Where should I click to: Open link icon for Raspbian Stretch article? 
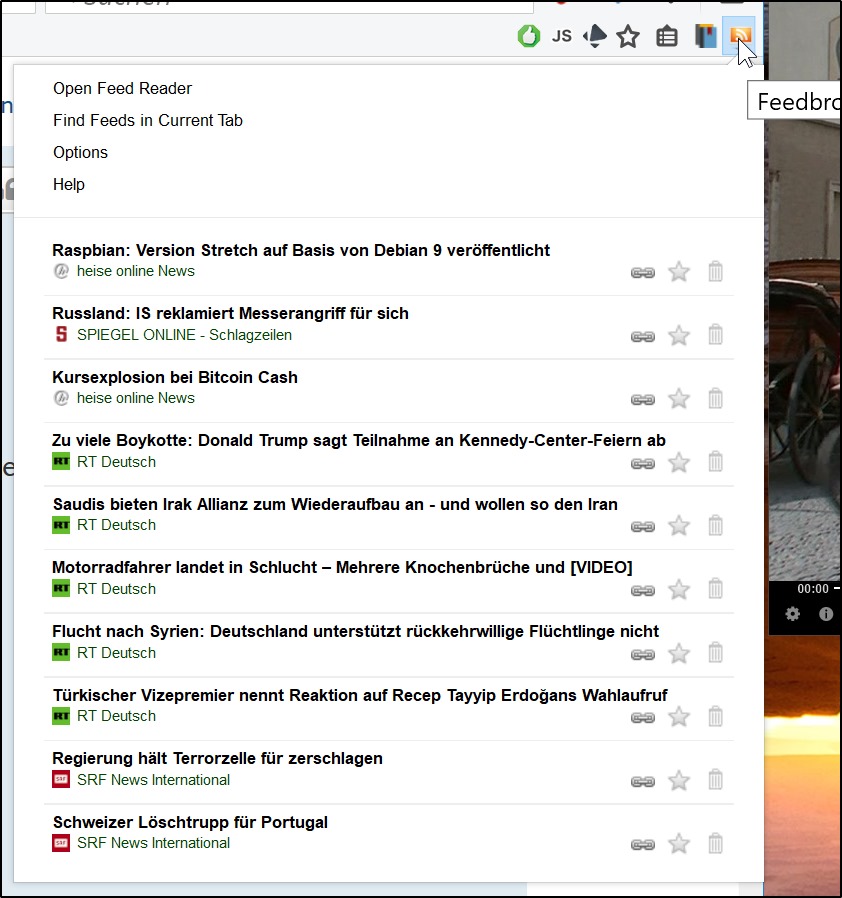click(x=643, y=273)
